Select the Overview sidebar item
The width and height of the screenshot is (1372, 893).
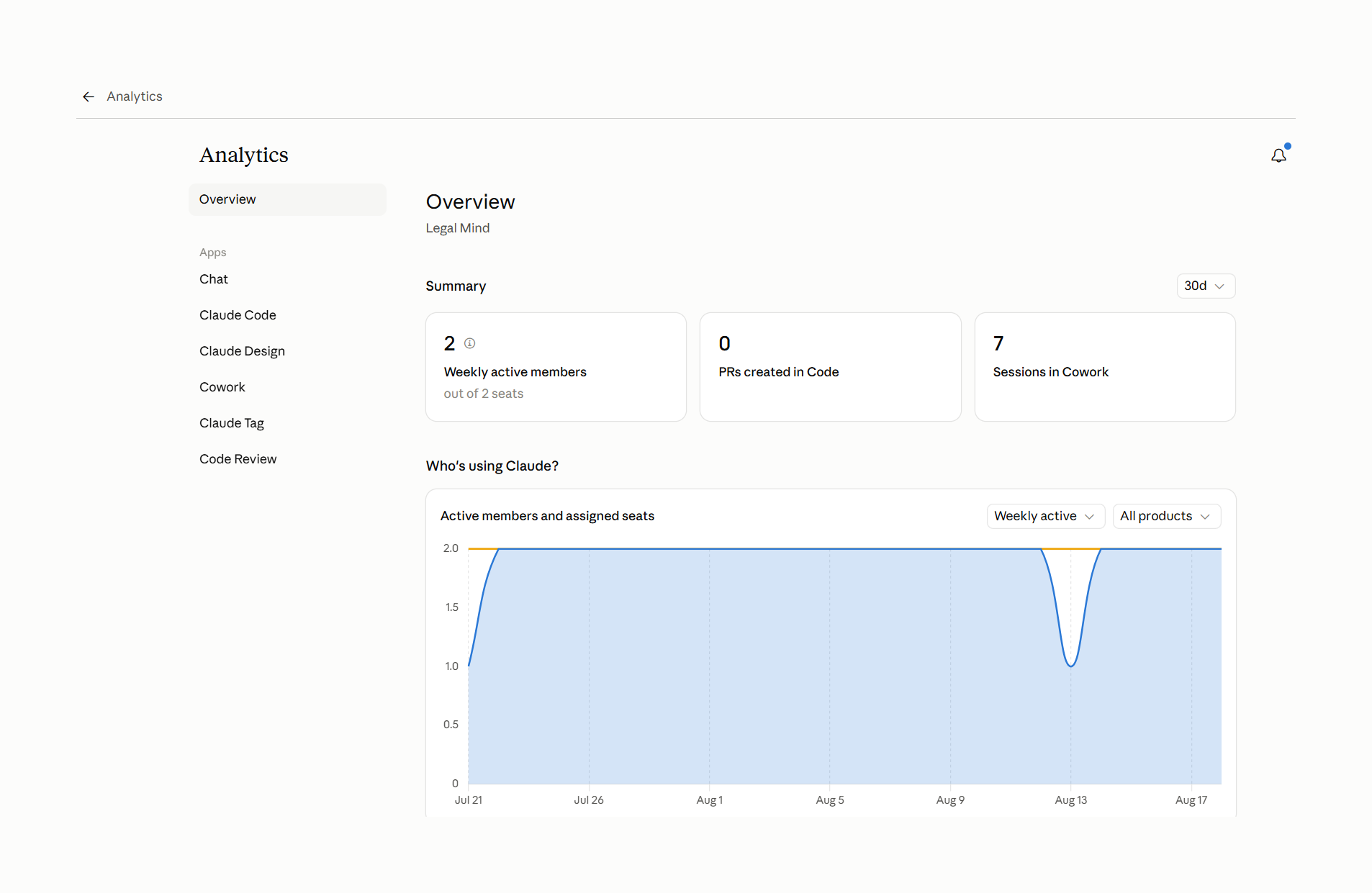click(287, 199)
